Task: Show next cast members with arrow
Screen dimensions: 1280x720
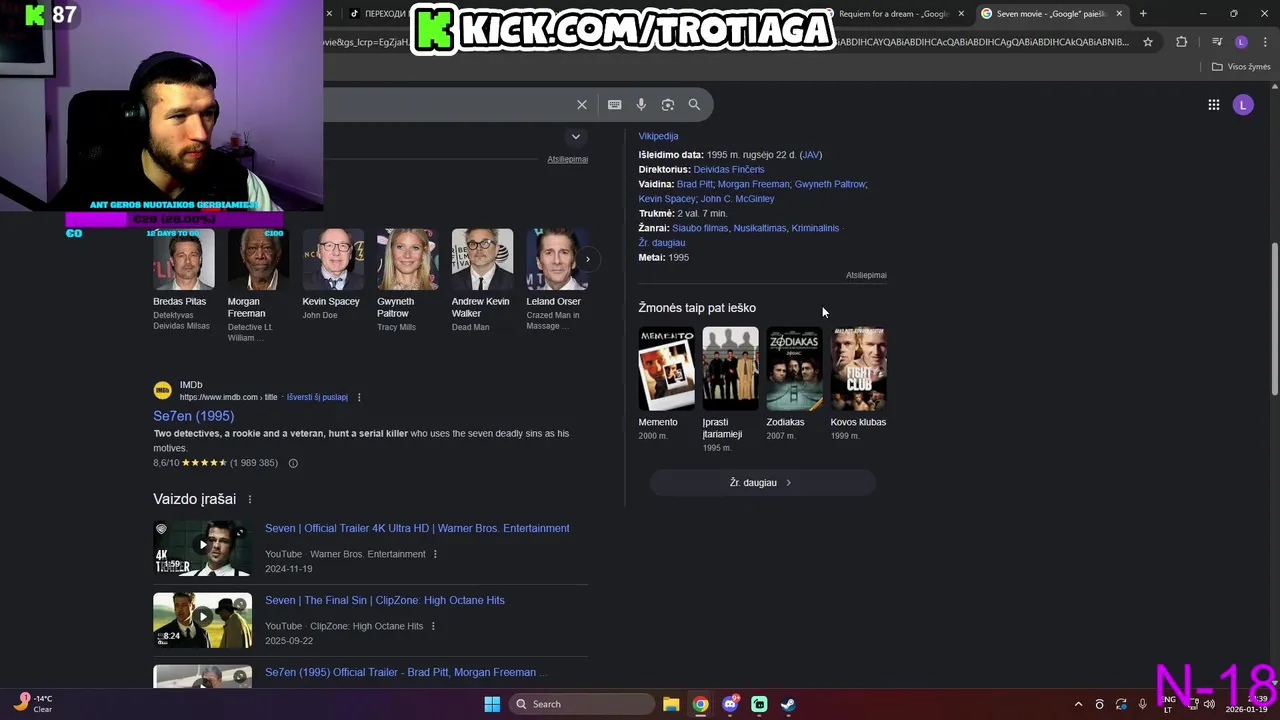Action: click(588, 259)
